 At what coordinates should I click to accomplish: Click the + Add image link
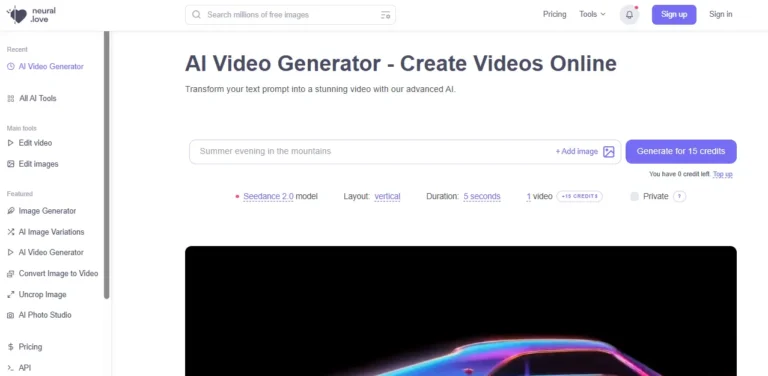[576, 152]
